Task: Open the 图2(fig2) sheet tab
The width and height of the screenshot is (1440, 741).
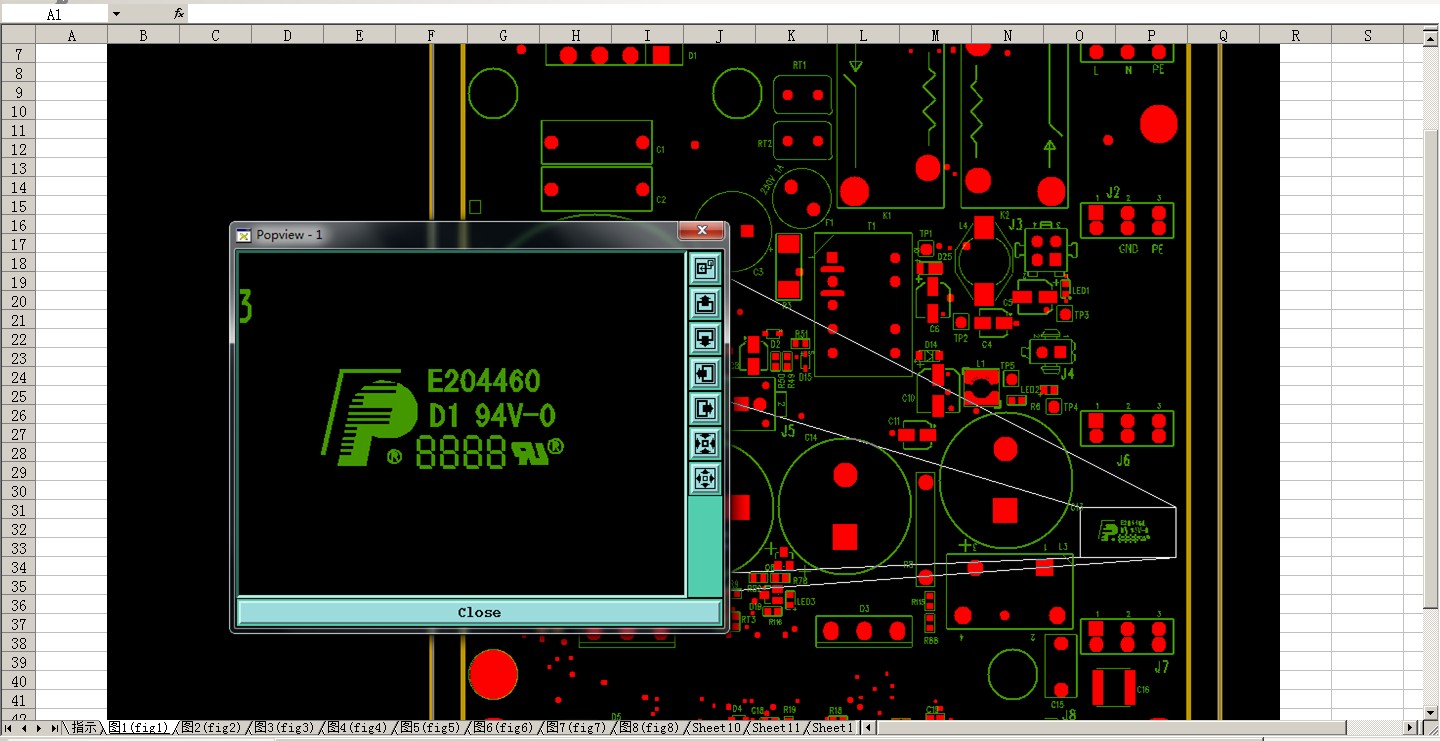Action: click(x=211, y=728)
